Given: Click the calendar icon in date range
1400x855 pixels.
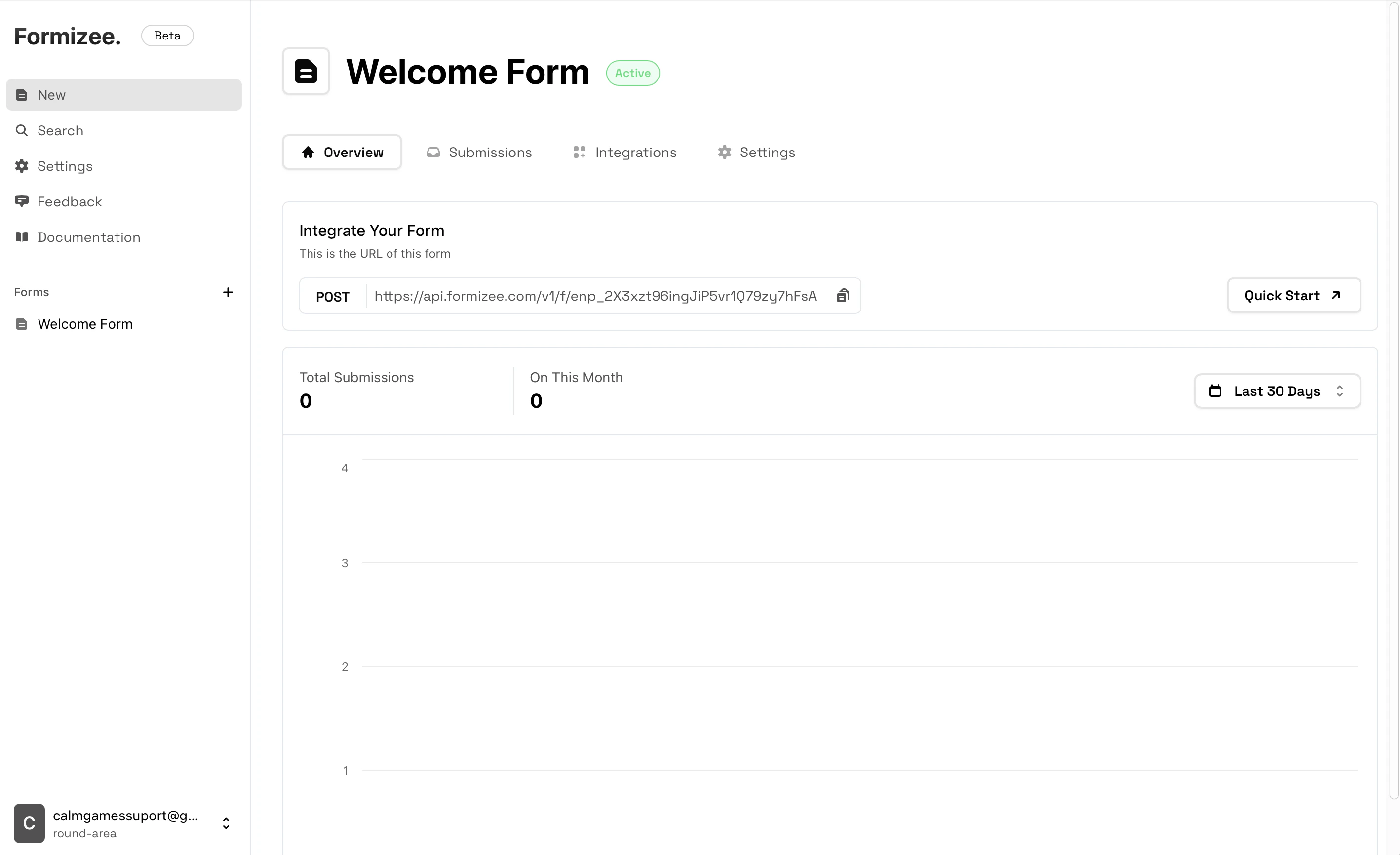Looking at the screenshot, I should point(1215,391).
